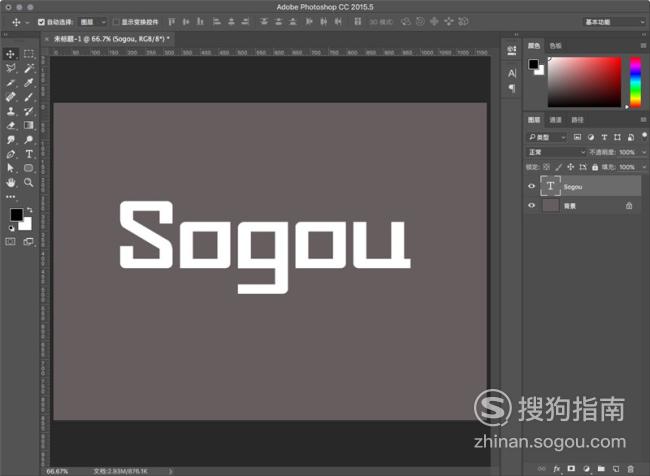Reset to default foreground/background colors
The width and height of the screenshot is (650, 476).
tap(11, 228)
